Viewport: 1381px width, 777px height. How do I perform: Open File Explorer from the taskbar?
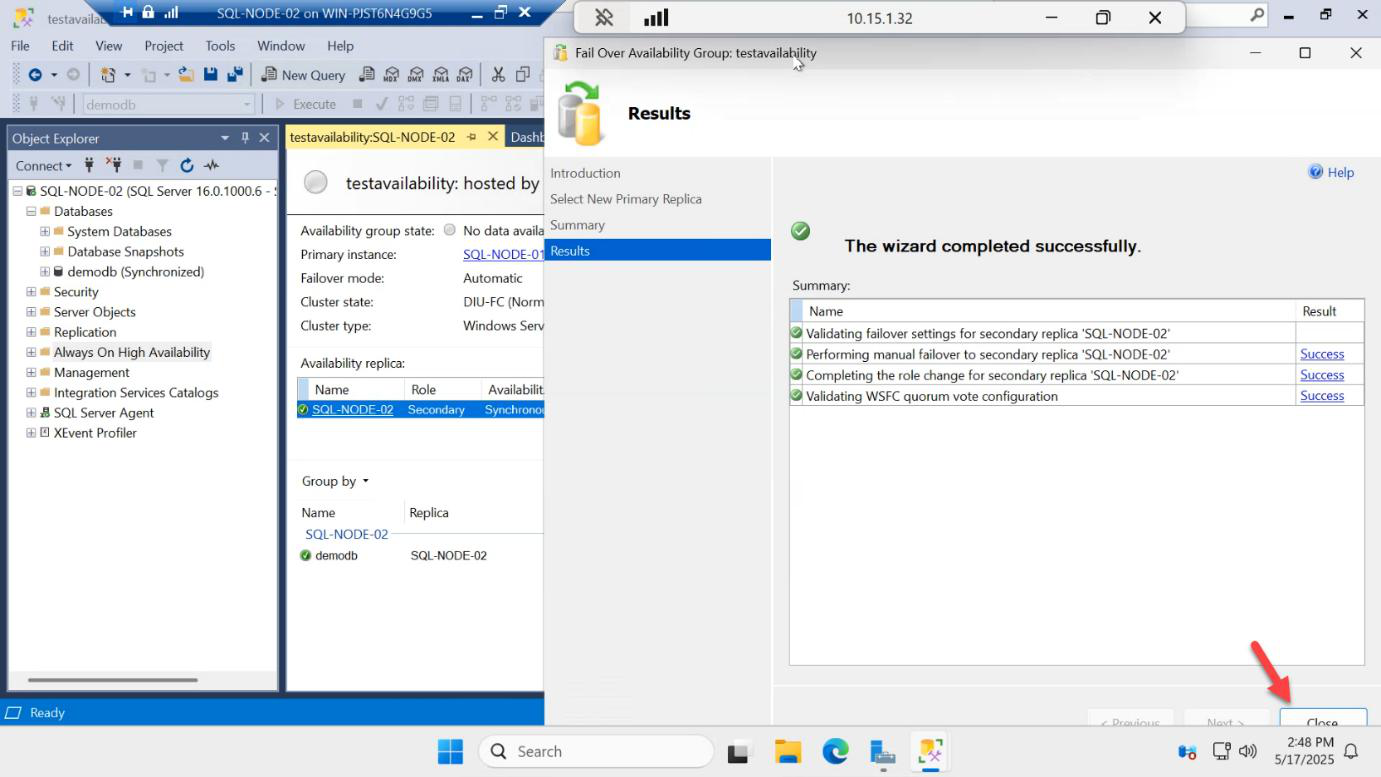click(x=788, y=751)
